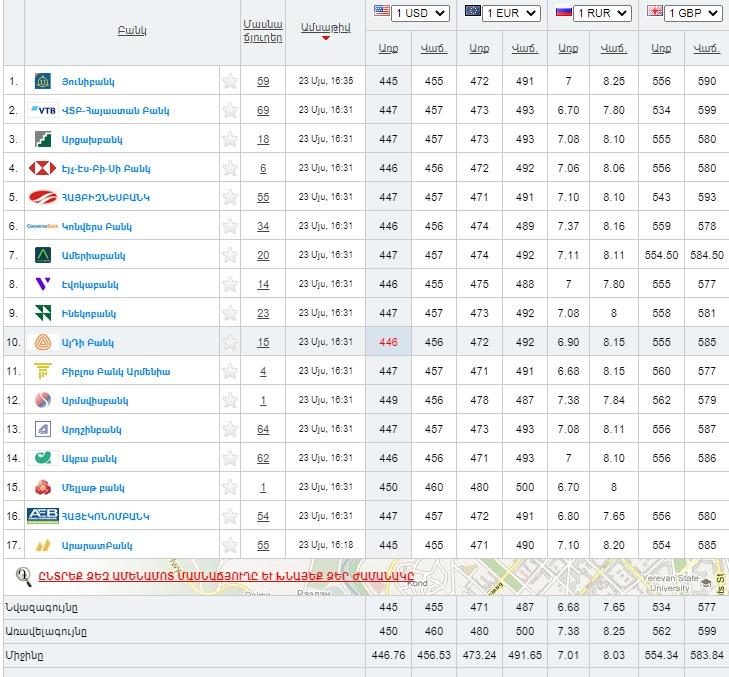Click the Araratbank logo icon
729x677 pixels.
click(x=42, y=545)
